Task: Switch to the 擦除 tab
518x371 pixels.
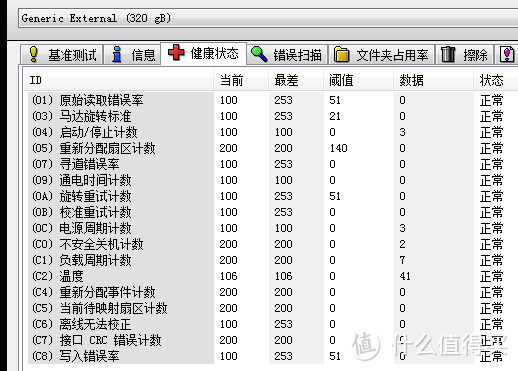Action: tap(465, 54)
